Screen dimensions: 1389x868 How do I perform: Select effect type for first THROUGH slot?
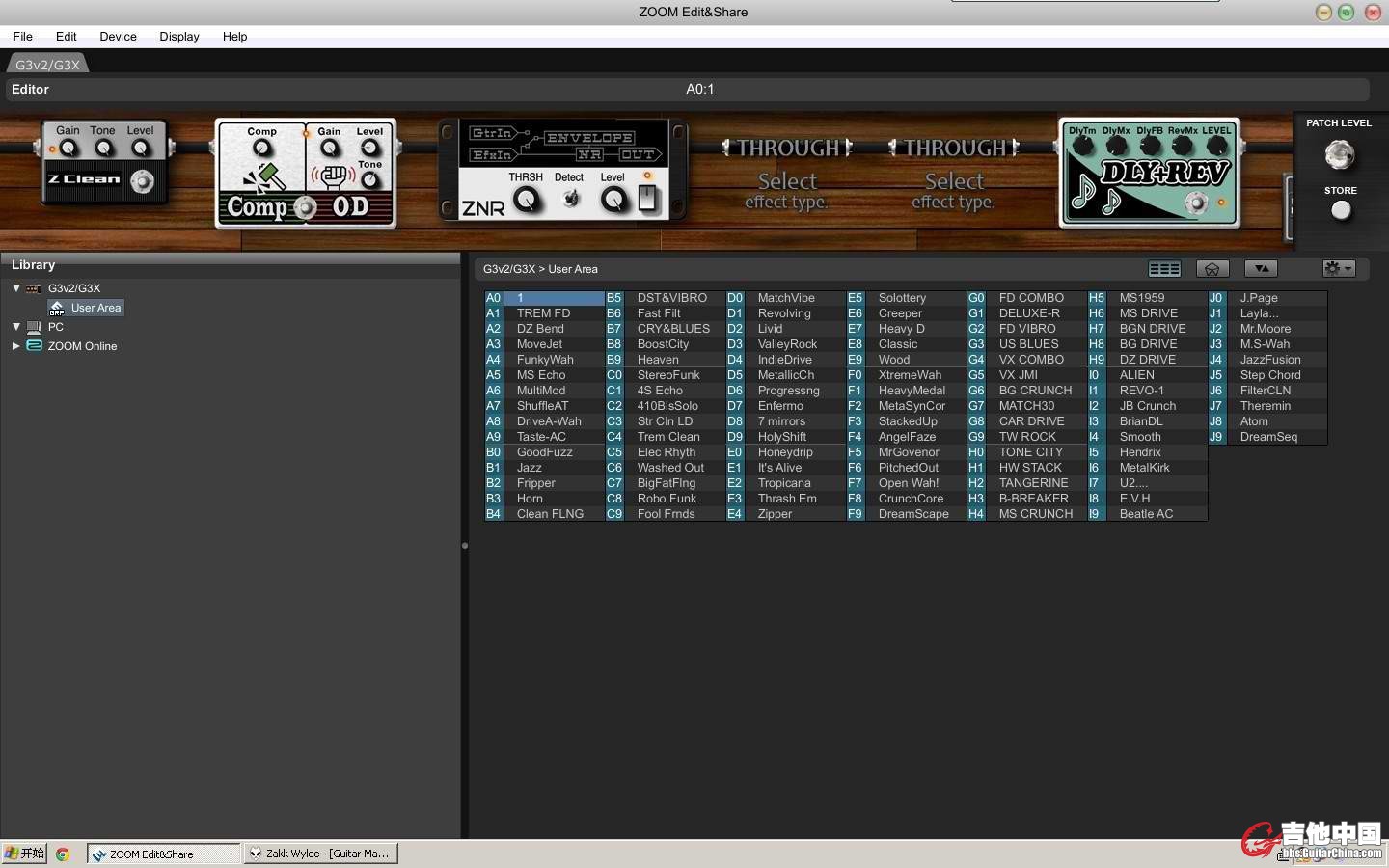click(787, 190)
